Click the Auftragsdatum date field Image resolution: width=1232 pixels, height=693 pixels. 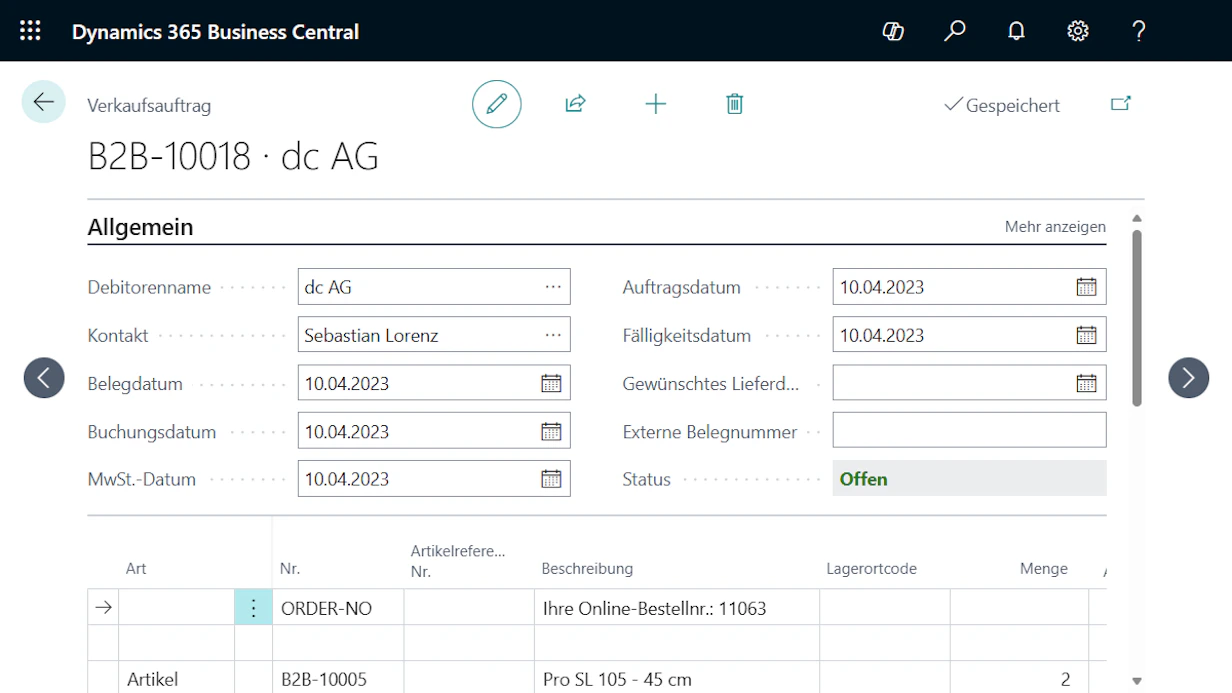click(969, 287)
